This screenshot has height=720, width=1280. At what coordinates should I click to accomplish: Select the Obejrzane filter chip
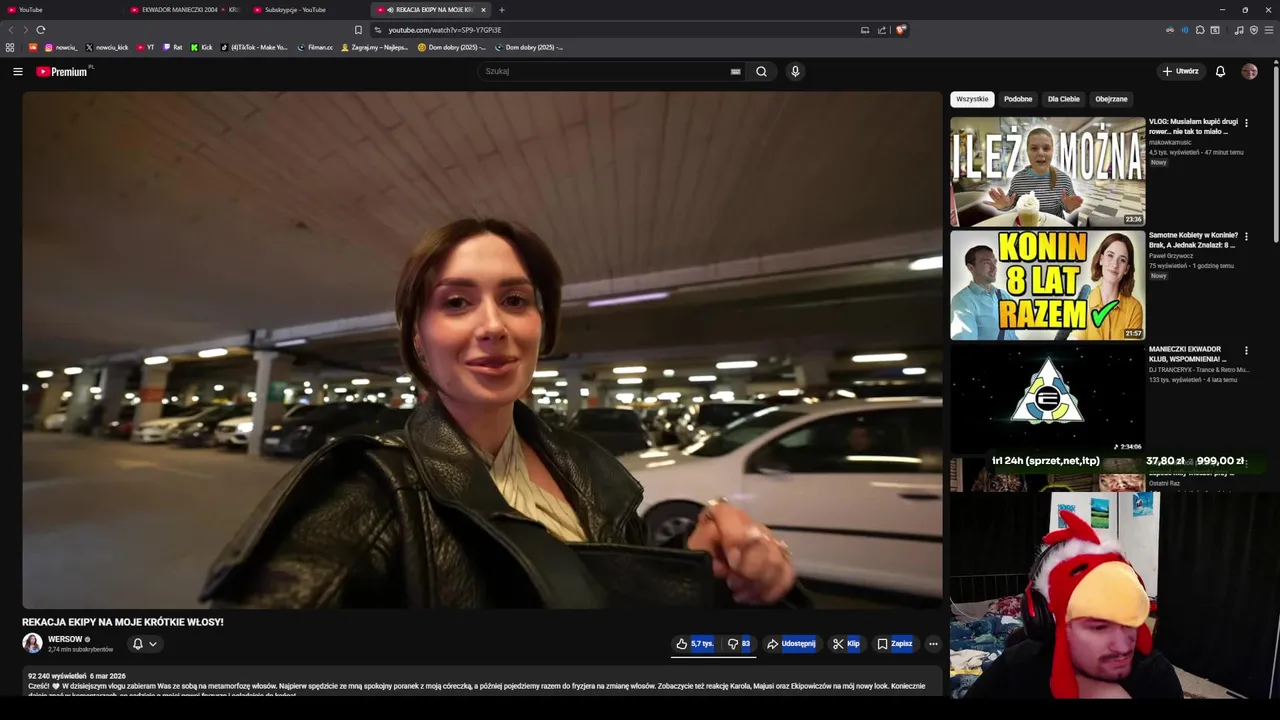pos(1111,99)
